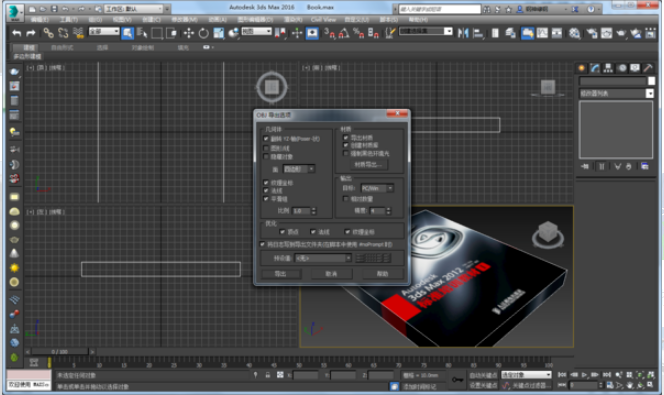This screenshot has height=395, width=664.
Task: Open the 预设 presets dropdown
Action: [323, 258]
